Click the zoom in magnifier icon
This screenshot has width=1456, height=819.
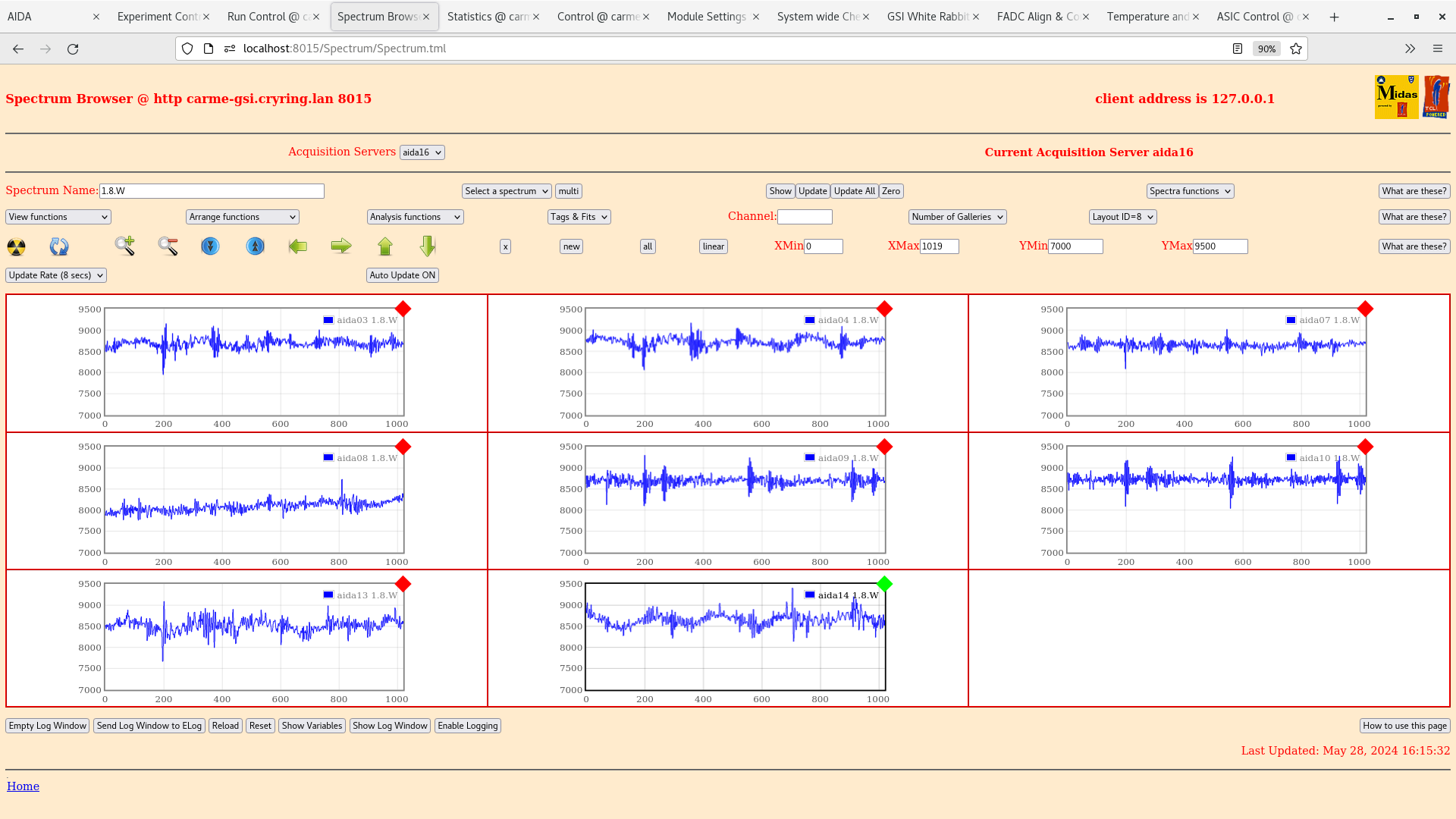(125, 246)
